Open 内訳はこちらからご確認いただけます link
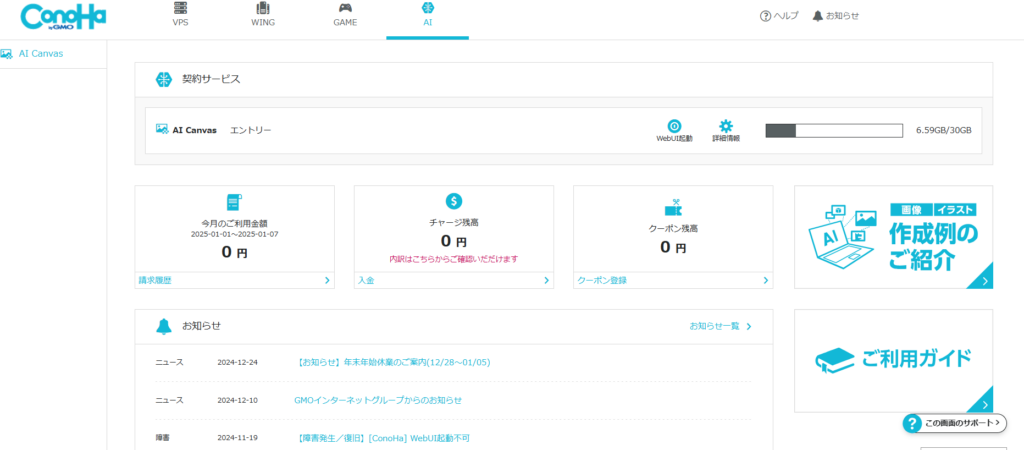 click(454, 259)
